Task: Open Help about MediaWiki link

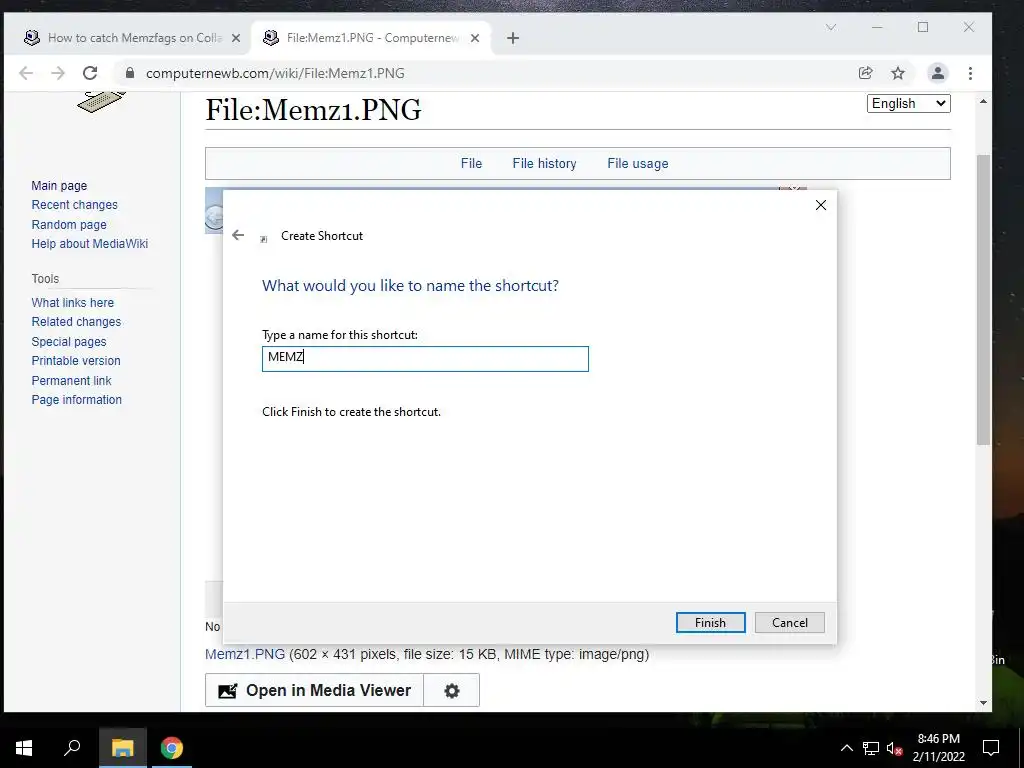Action: click(x=89, y=244)
